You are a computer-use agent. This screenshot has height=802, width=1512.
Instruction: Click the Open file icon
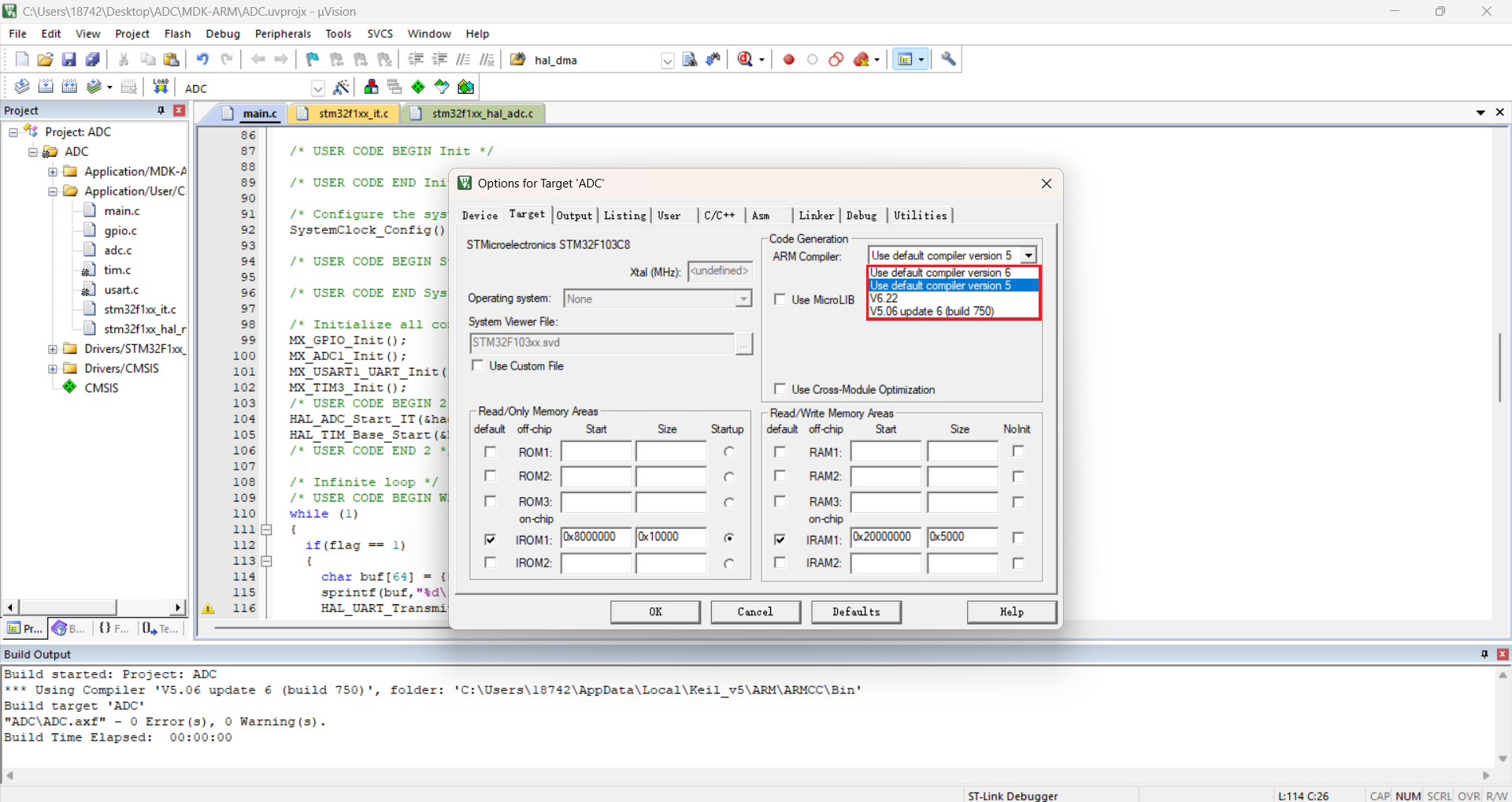pyautogui.click(x=45, y=59)
